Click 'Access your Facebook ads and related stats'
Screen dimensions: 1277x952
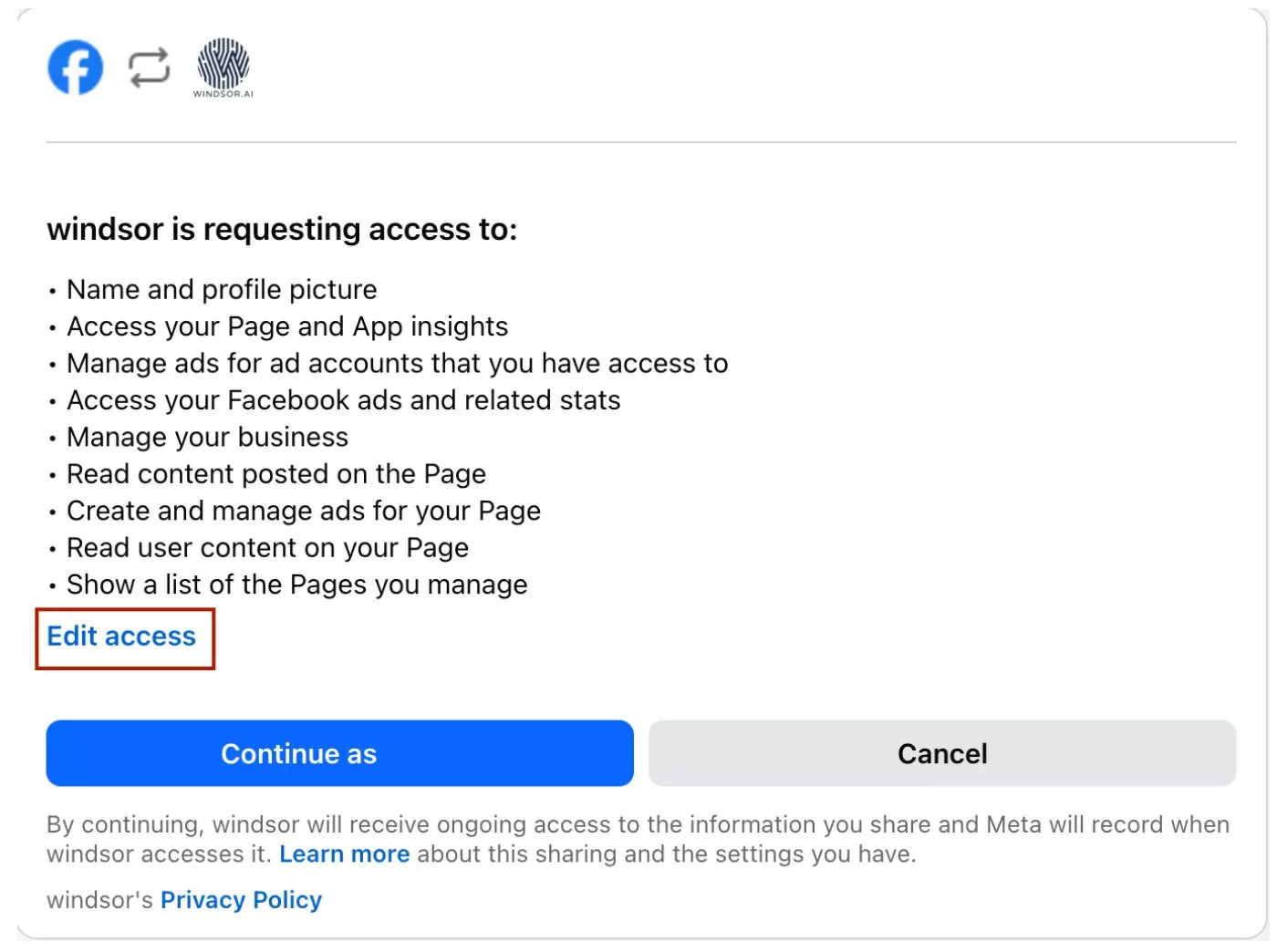pos(343,399)
